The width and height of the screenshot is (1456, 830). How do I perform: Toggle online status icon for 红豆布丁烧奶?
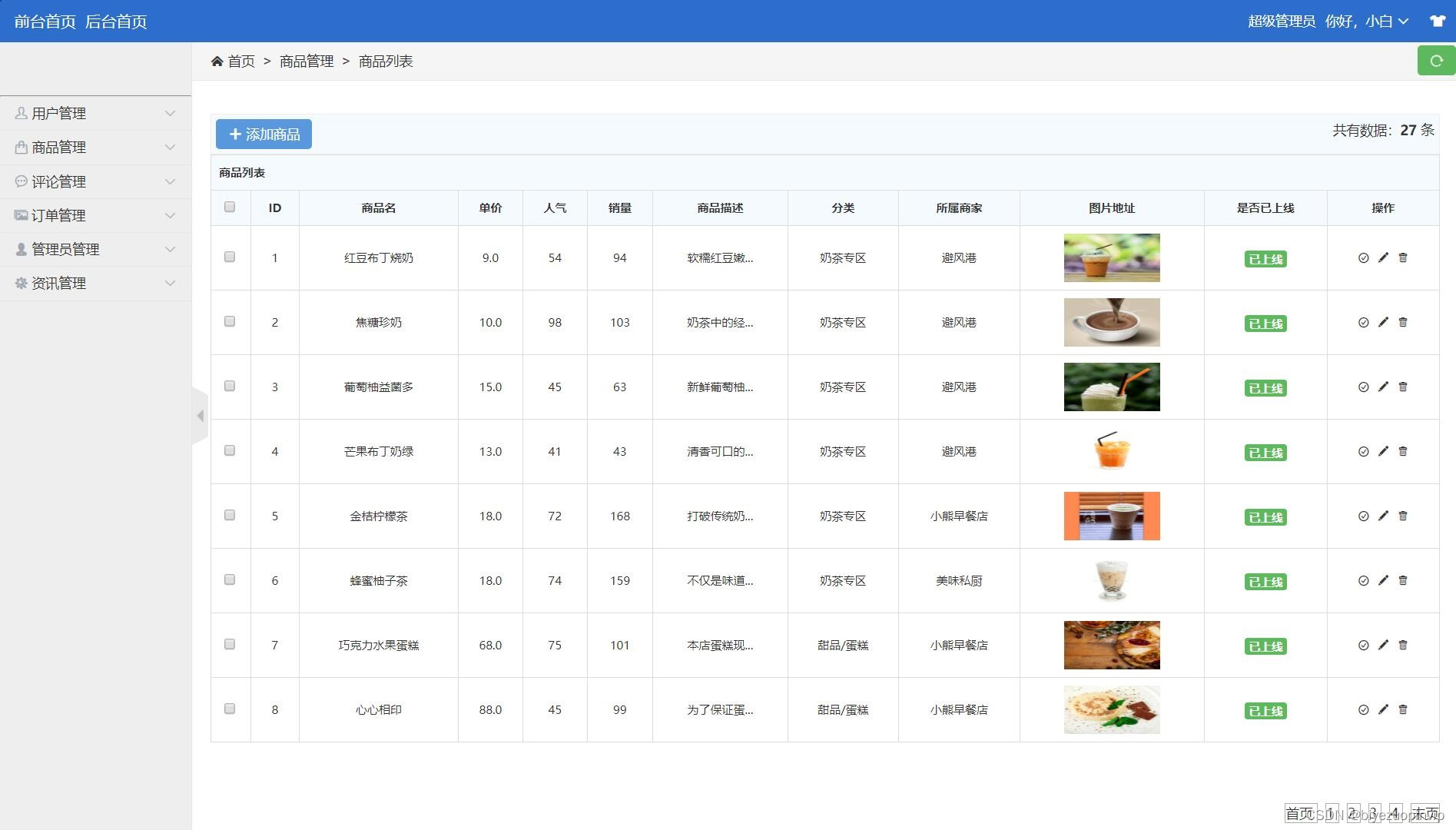pos(1363,257)
